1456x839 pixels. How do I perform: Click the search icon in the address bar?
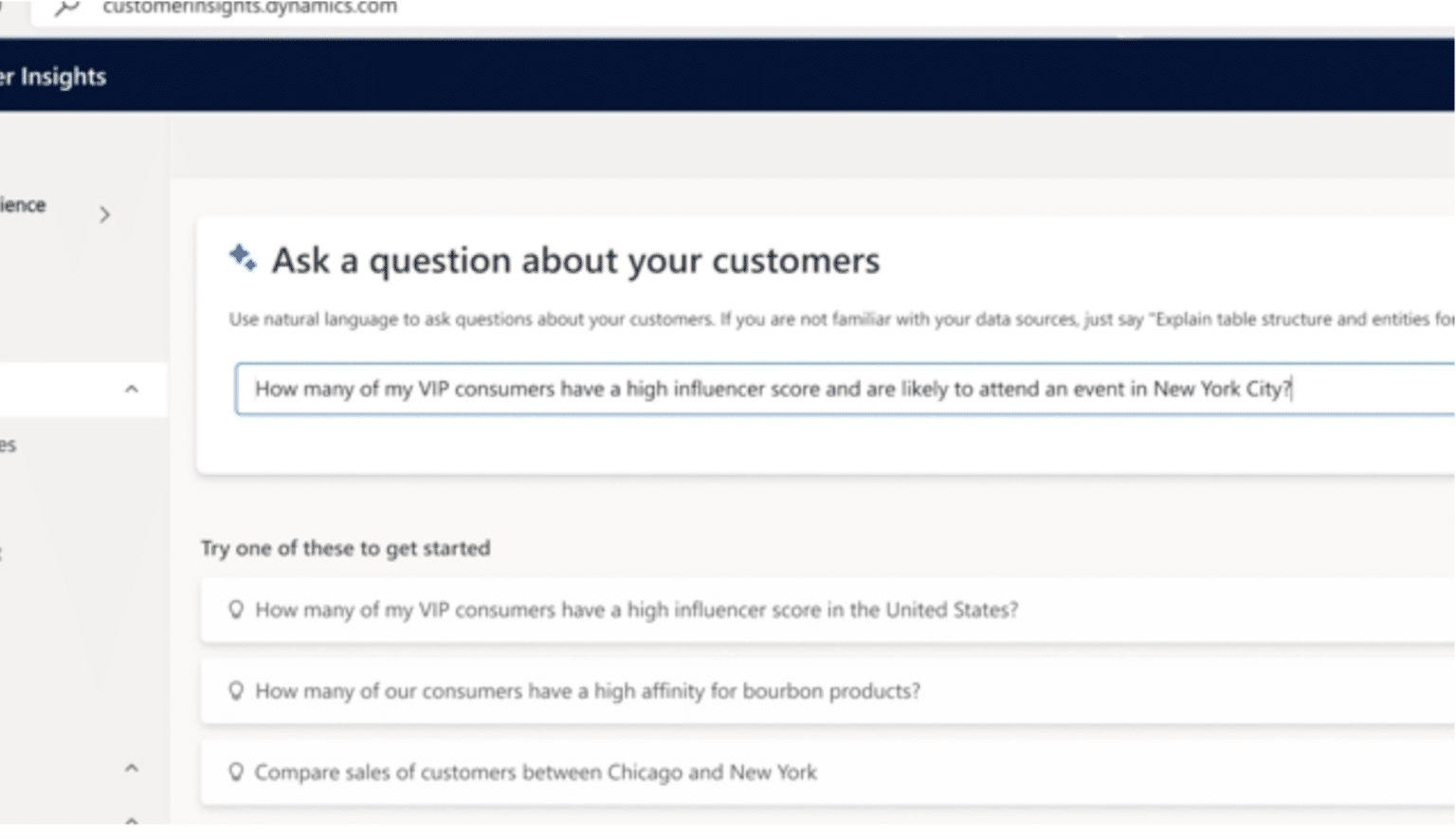coord(66,9)
